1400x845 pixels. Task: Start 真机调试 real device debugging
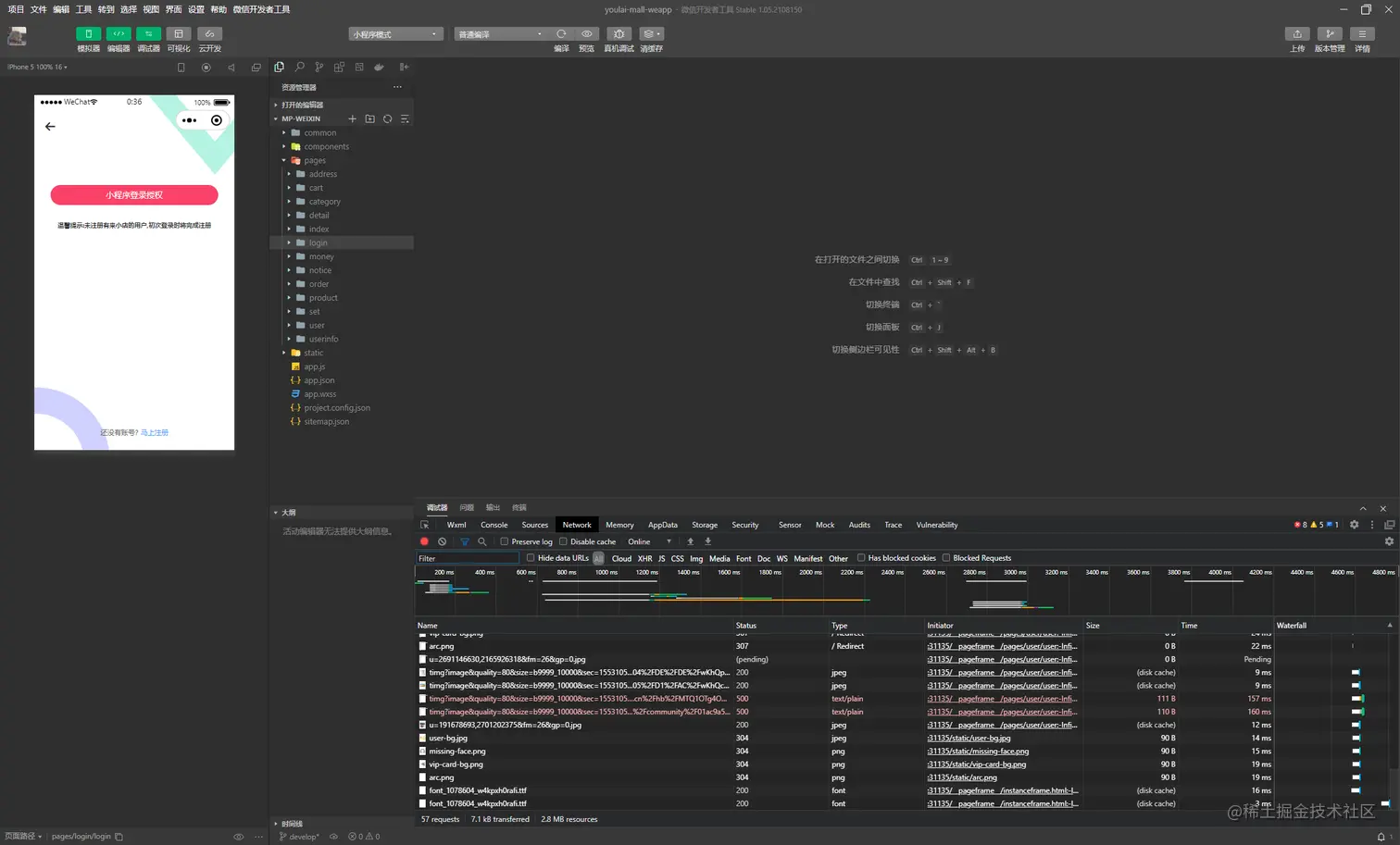pyautogui.click(x=619, y=34)
